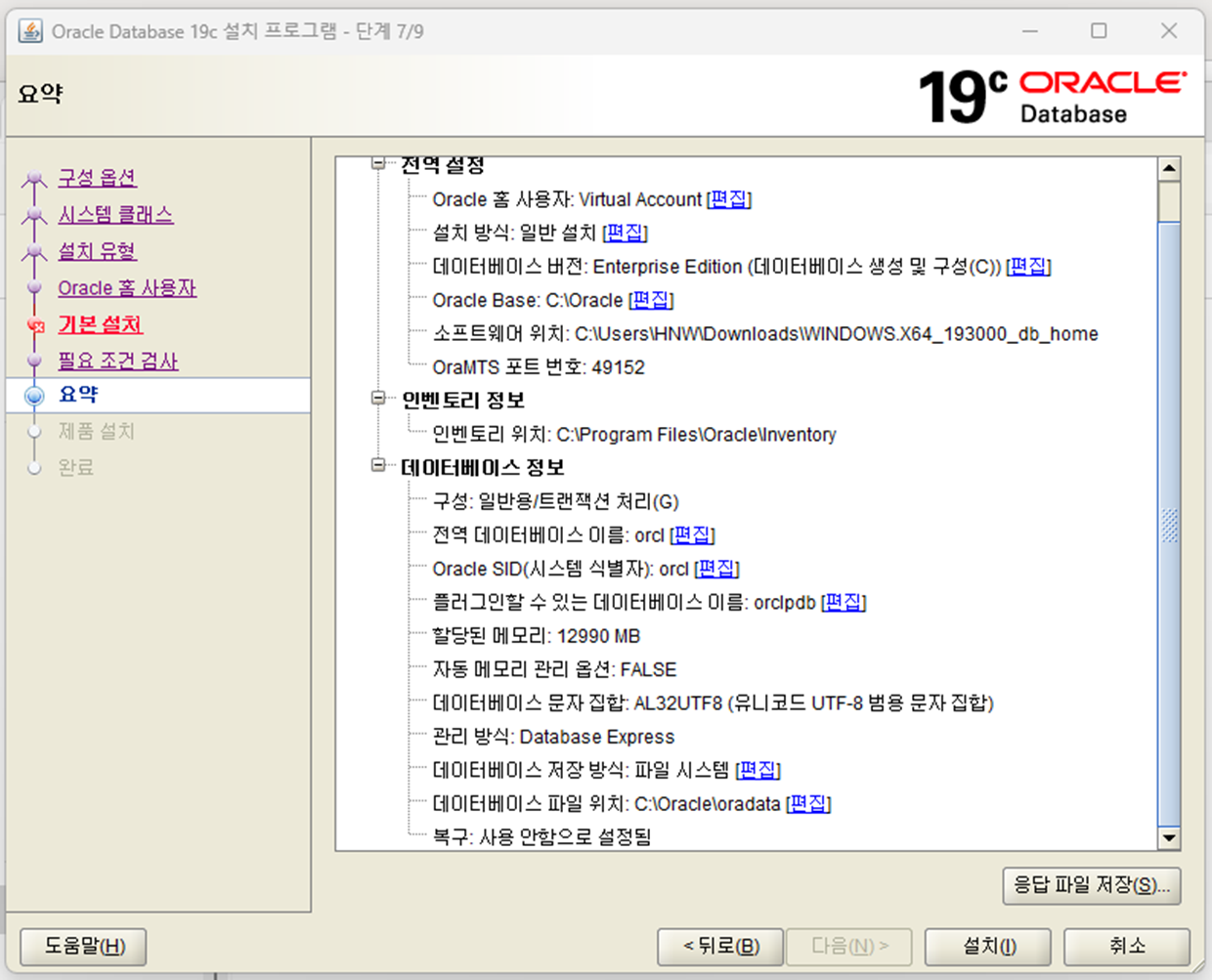Select 자동 메모리 관리 옵션: FALSE row
Viewport: 1212px width, 980px height.
tap(554, 669)
